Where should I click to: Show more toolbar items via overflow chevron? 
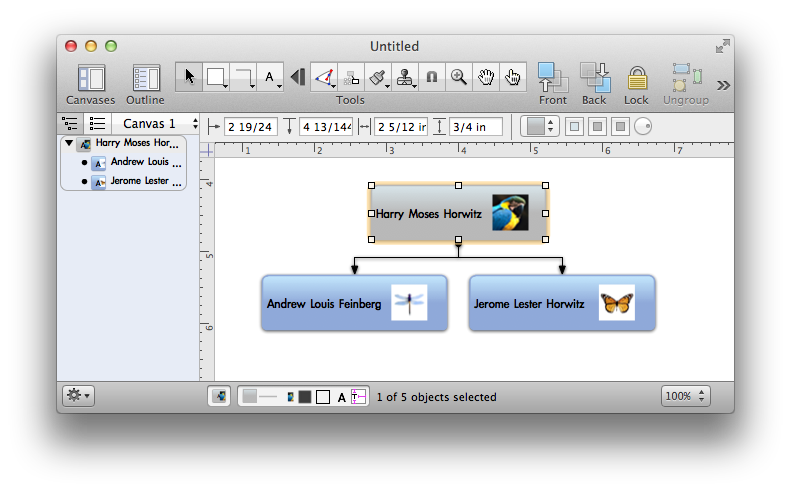tap(723, 85)
